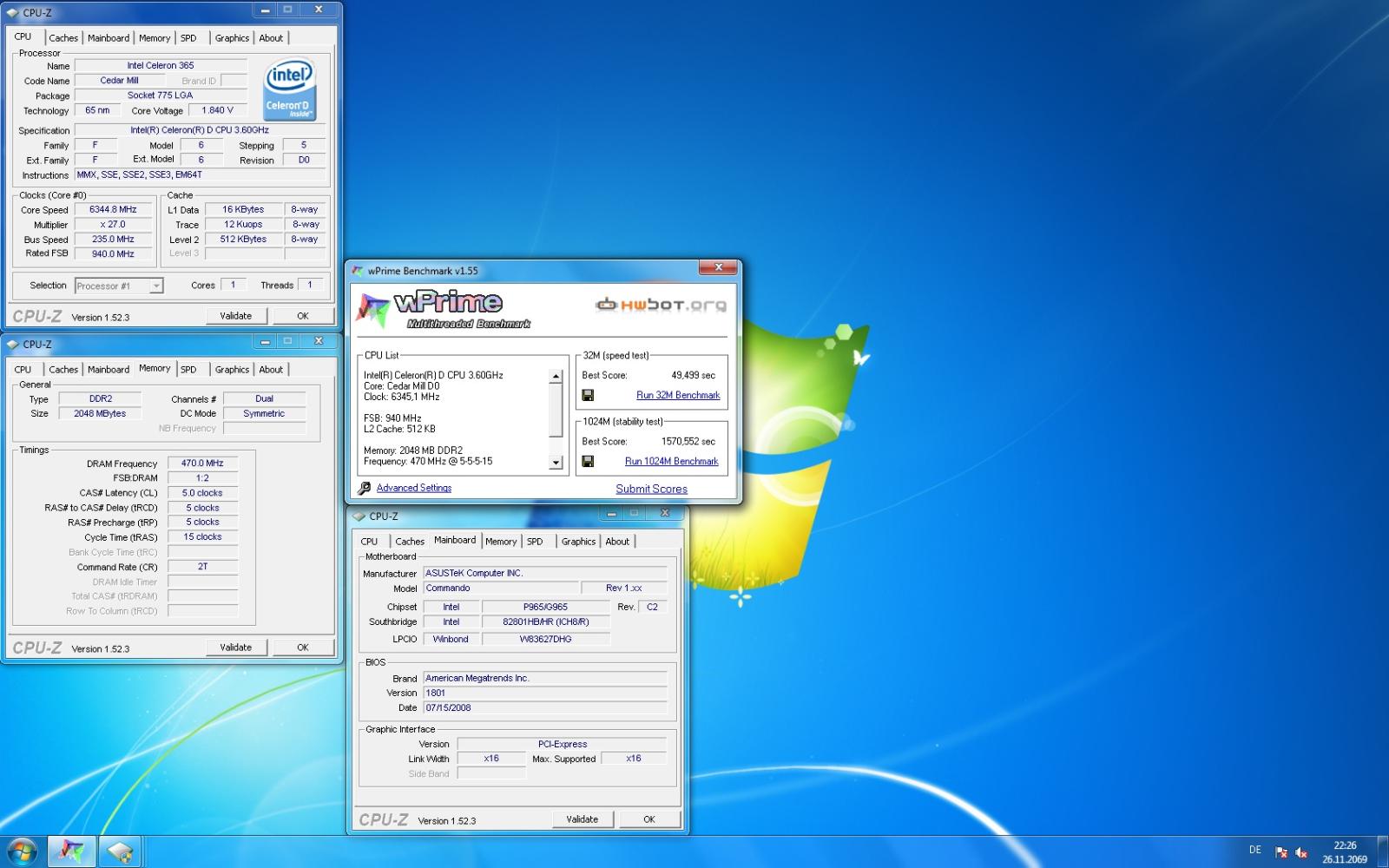The width and height of the screenshot is (1389, 868).
Task: Click the Core Speed 6344.8 MHz field
Action: click(x=113, y=210)
